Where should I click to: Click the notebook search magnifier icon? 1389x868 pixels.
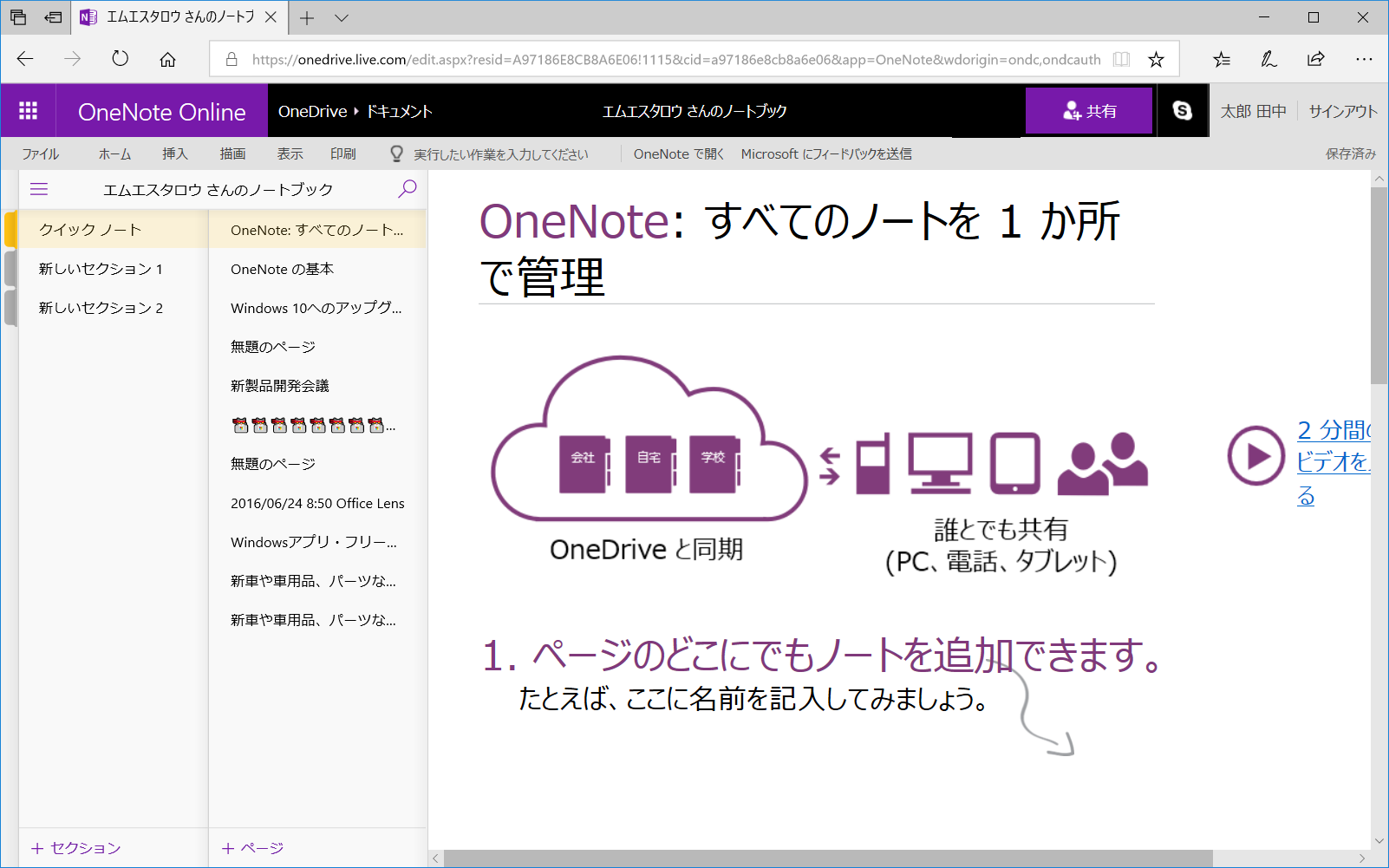pyautogui.click(x=408, y=187)
